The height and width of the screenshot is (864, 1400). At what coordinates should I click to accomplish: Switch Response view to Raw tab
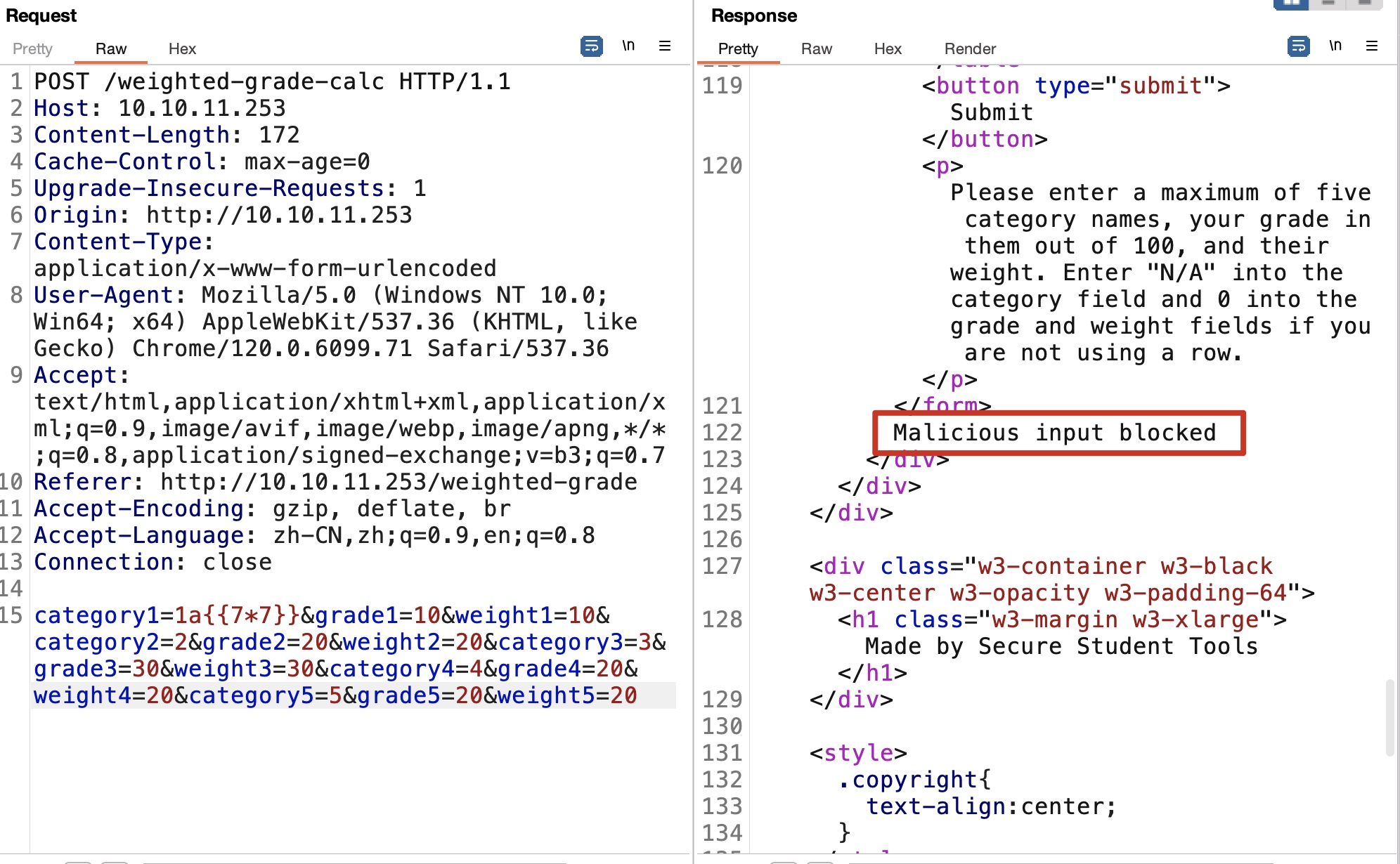816,48
